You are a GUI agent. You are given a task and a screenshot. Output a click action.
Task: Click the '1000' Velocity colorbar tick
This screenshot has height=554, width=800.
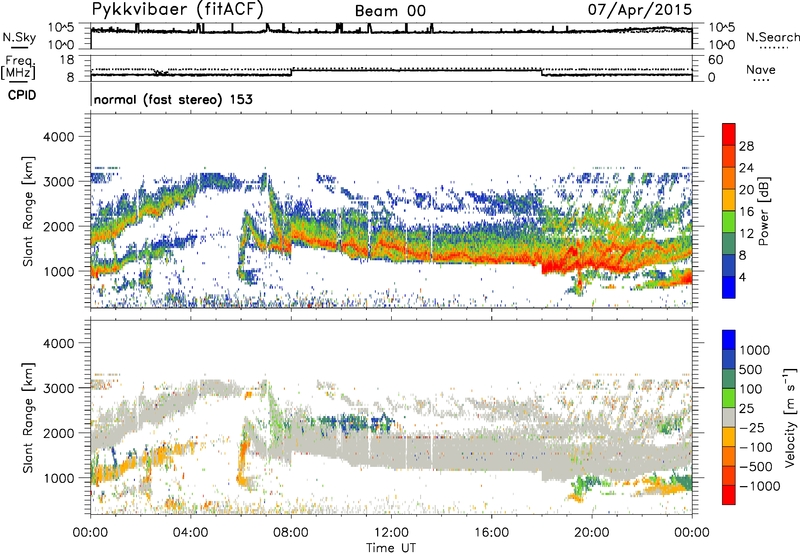point(755,350)
